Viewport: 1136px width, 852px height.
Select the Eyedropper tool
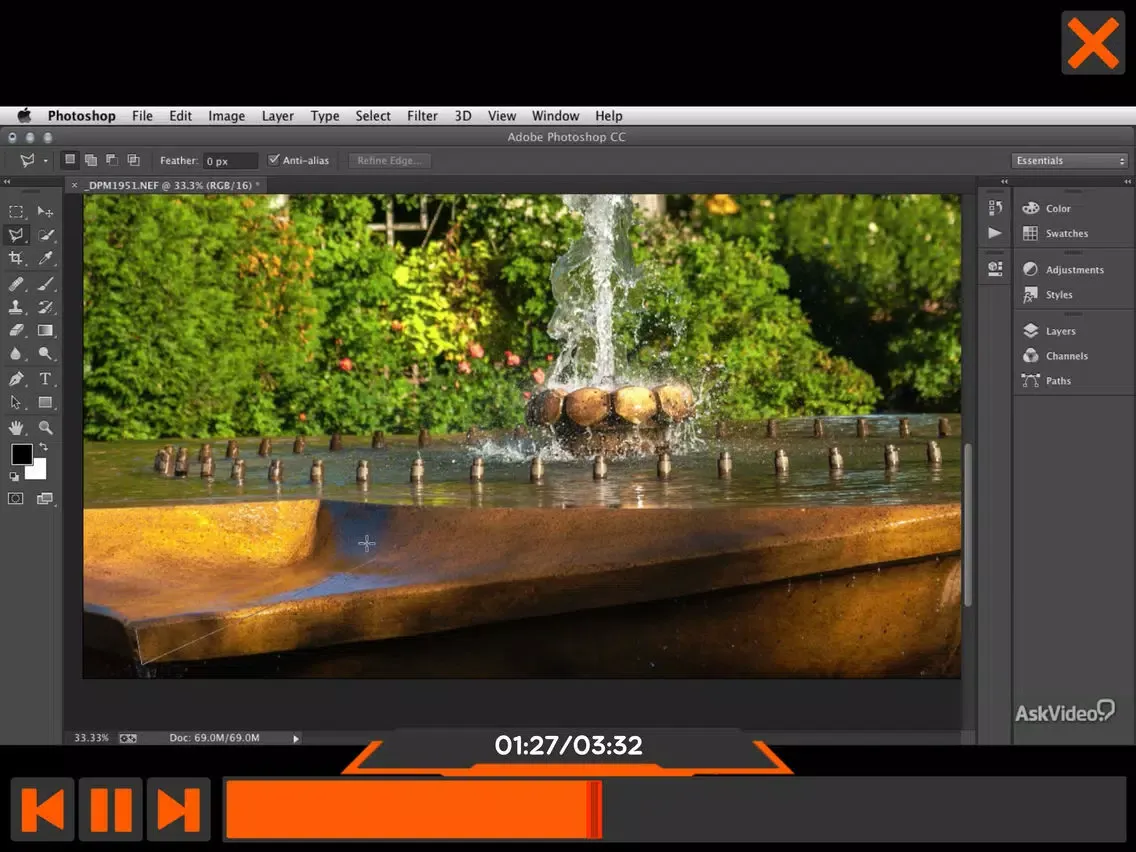(x=45, y=258)
